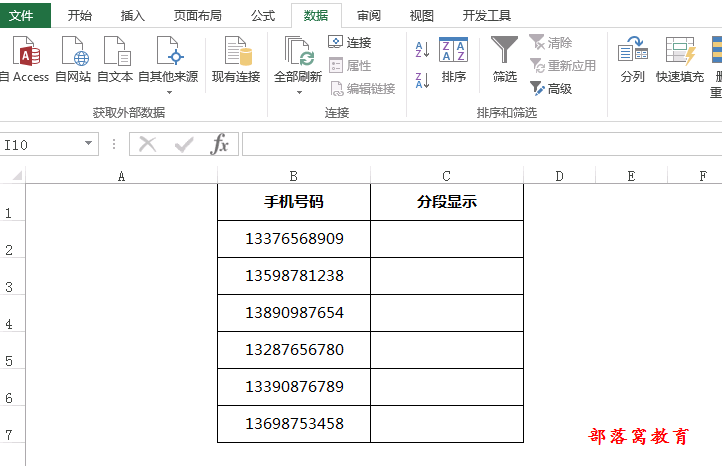The image size is (722, 466).
Task: Click the 连接 connections button
Action: pos(350,42)
